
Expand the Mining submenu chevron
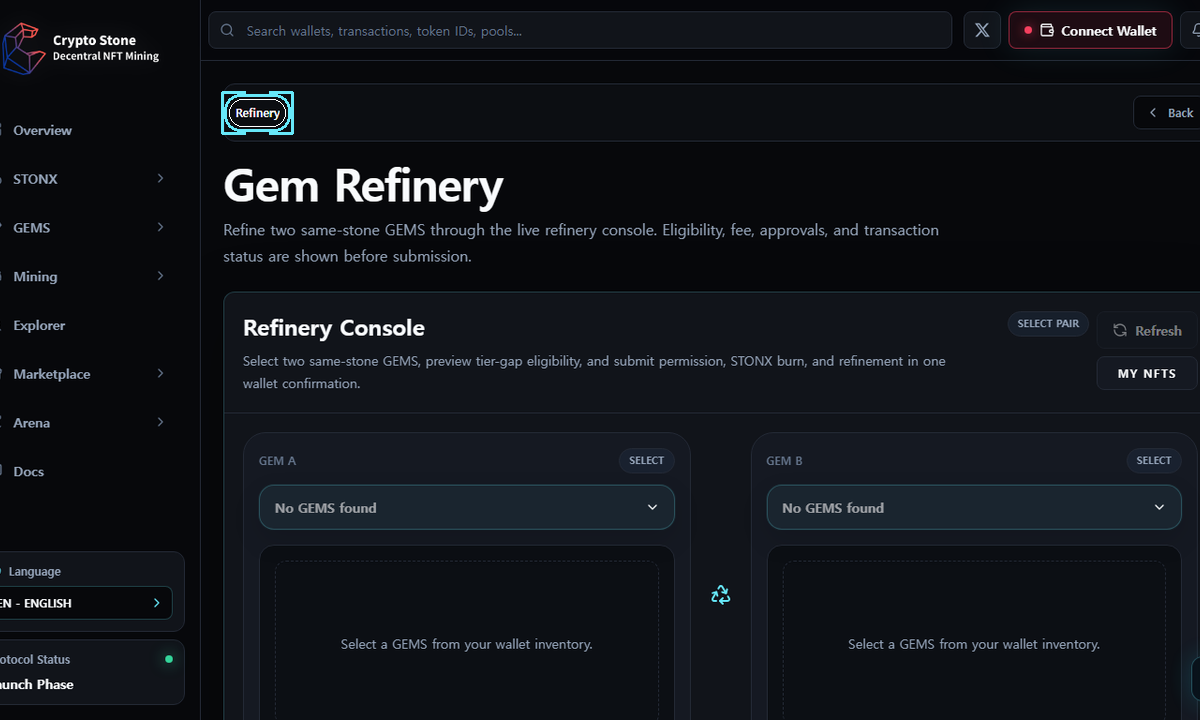160,276
